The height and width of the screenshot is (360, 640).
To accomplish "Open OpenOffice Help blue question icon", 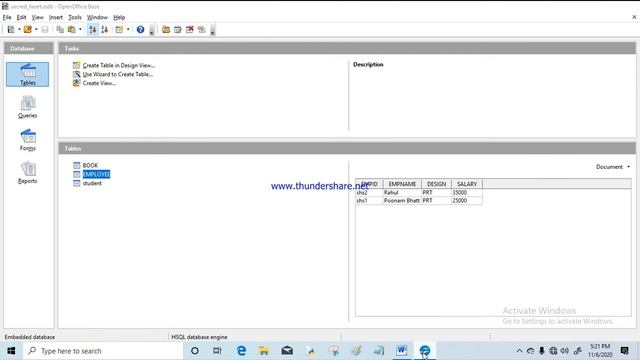I will pos(140,29).
